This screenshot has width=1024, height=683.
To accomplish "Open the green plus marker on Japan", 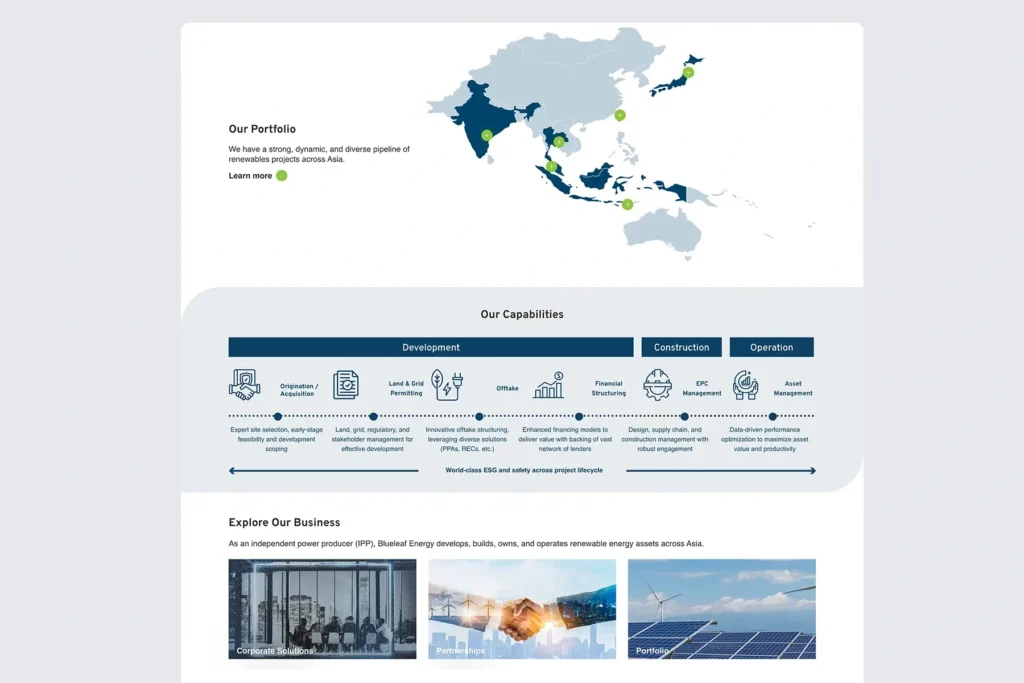I will pos(688,72).
